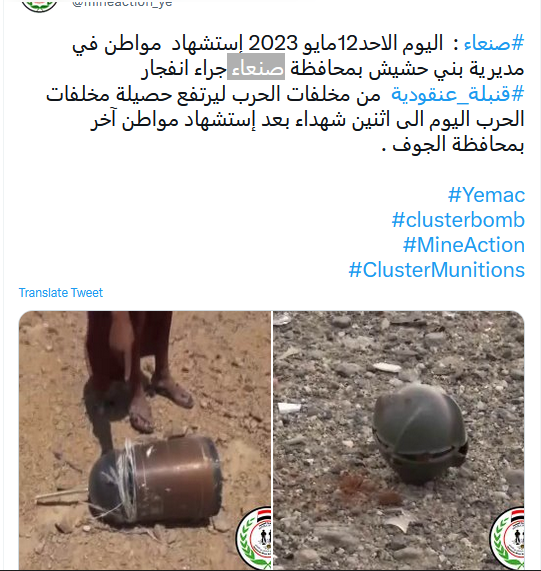Open the #clusterbomb hashtag

tap(458, 220)
